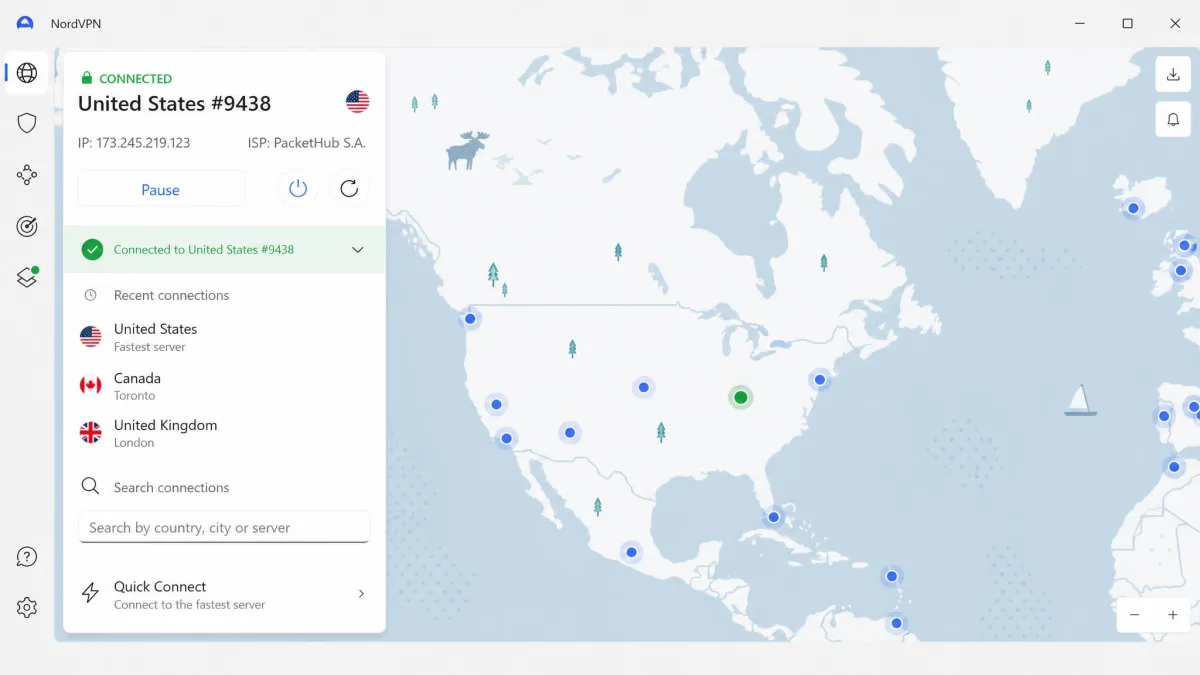Zoom out the map with minus button
The height and width of the screenshot is (675, 1200).
tap(1134, 615)
